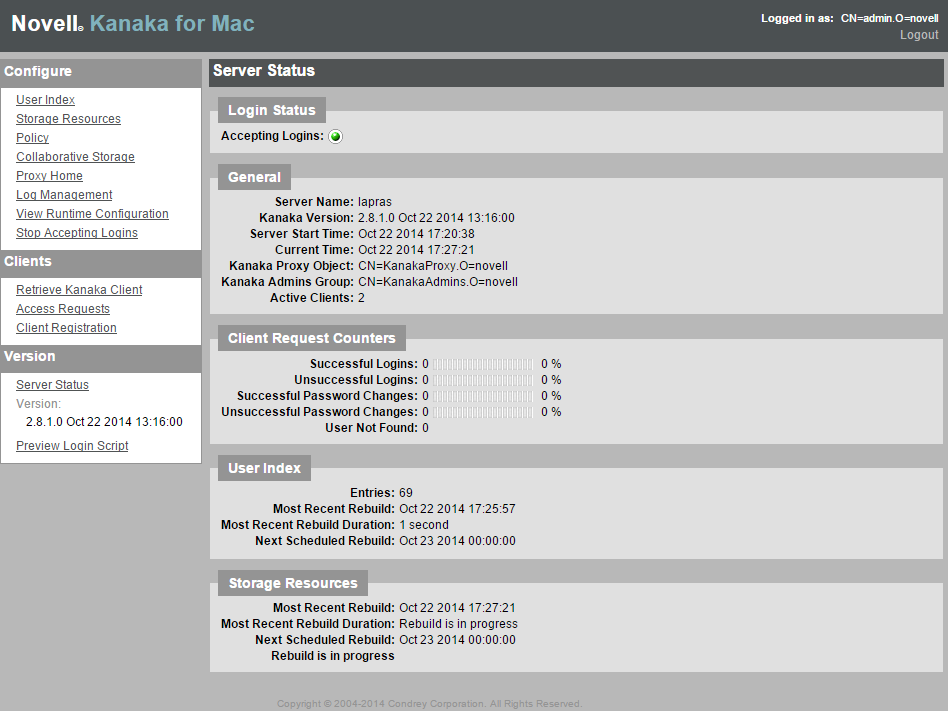Select 'CN=KanakaAdmins.O=novell' text

click(438, 282)
